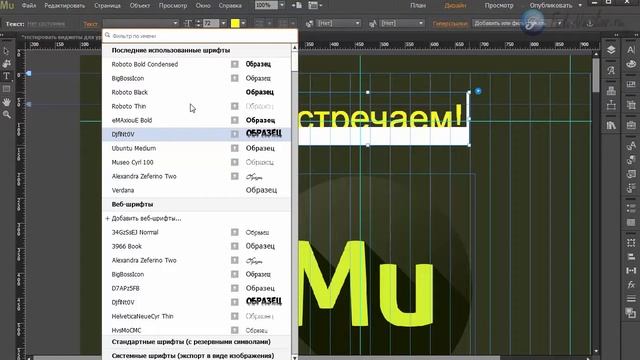The image size is (640, 360).
Task: Click the yellow text color swatch
Action: coord(235,24)
